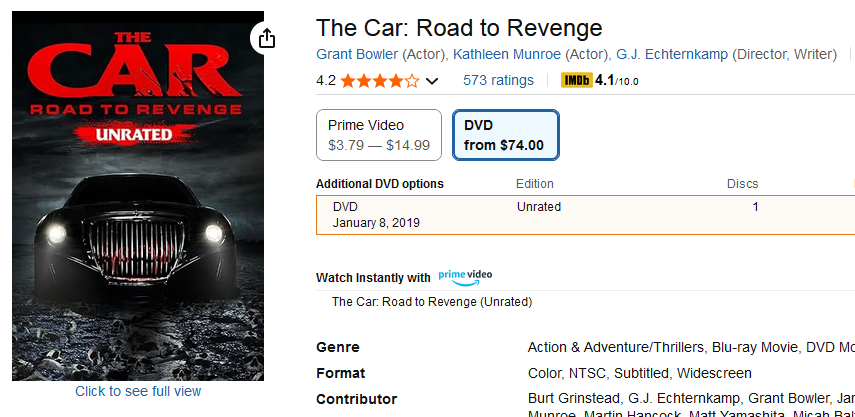
Task: Click The Car: Road to Revenge (Unrated) link
Action: point(431,302)
